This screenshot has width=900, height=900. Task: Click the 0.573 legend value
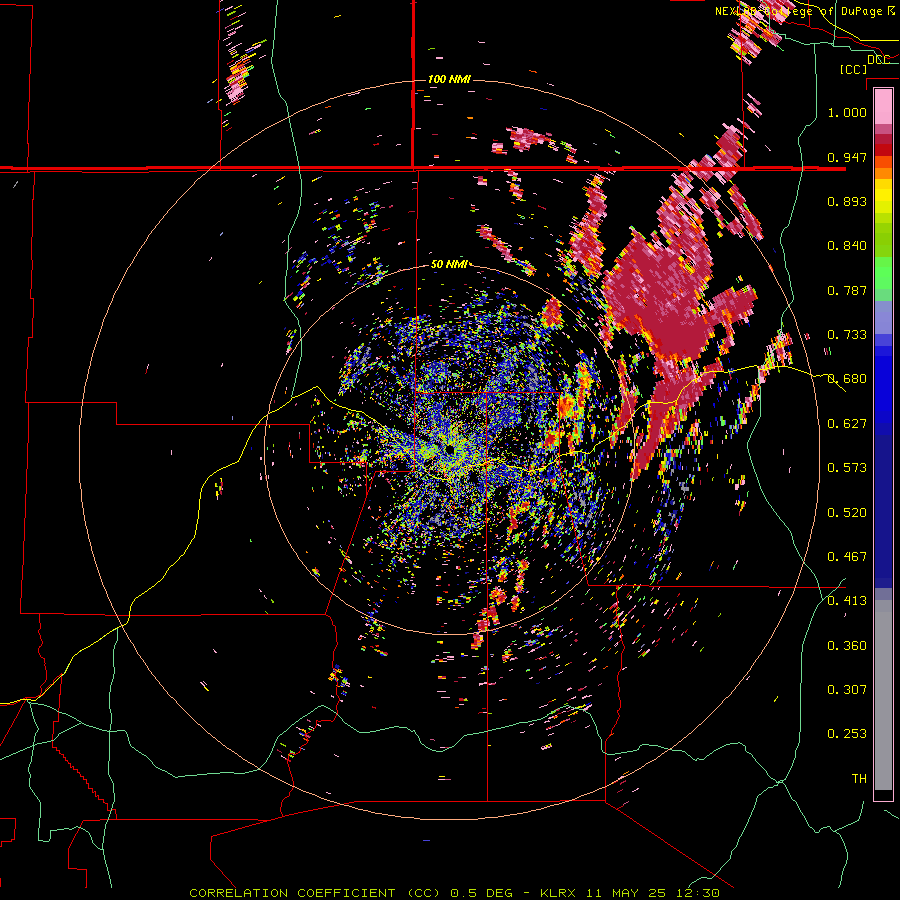tap(847, 468)
